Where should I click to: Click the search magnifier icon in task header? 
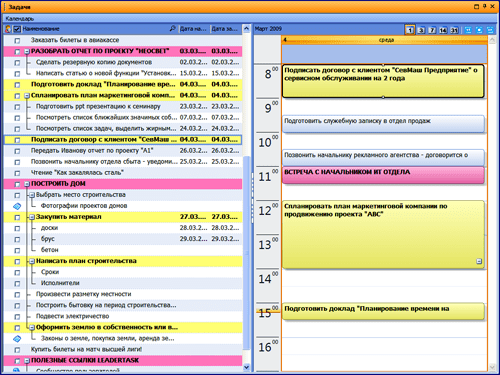pos(172,29)
